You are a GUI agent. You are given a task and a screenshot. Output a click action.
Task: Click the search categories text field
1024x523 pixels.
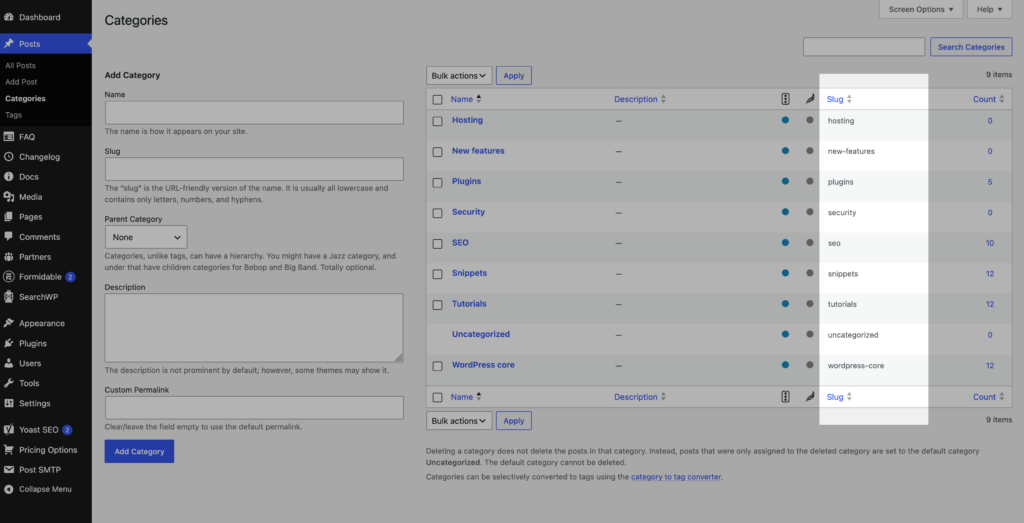[x=864, y=47]
